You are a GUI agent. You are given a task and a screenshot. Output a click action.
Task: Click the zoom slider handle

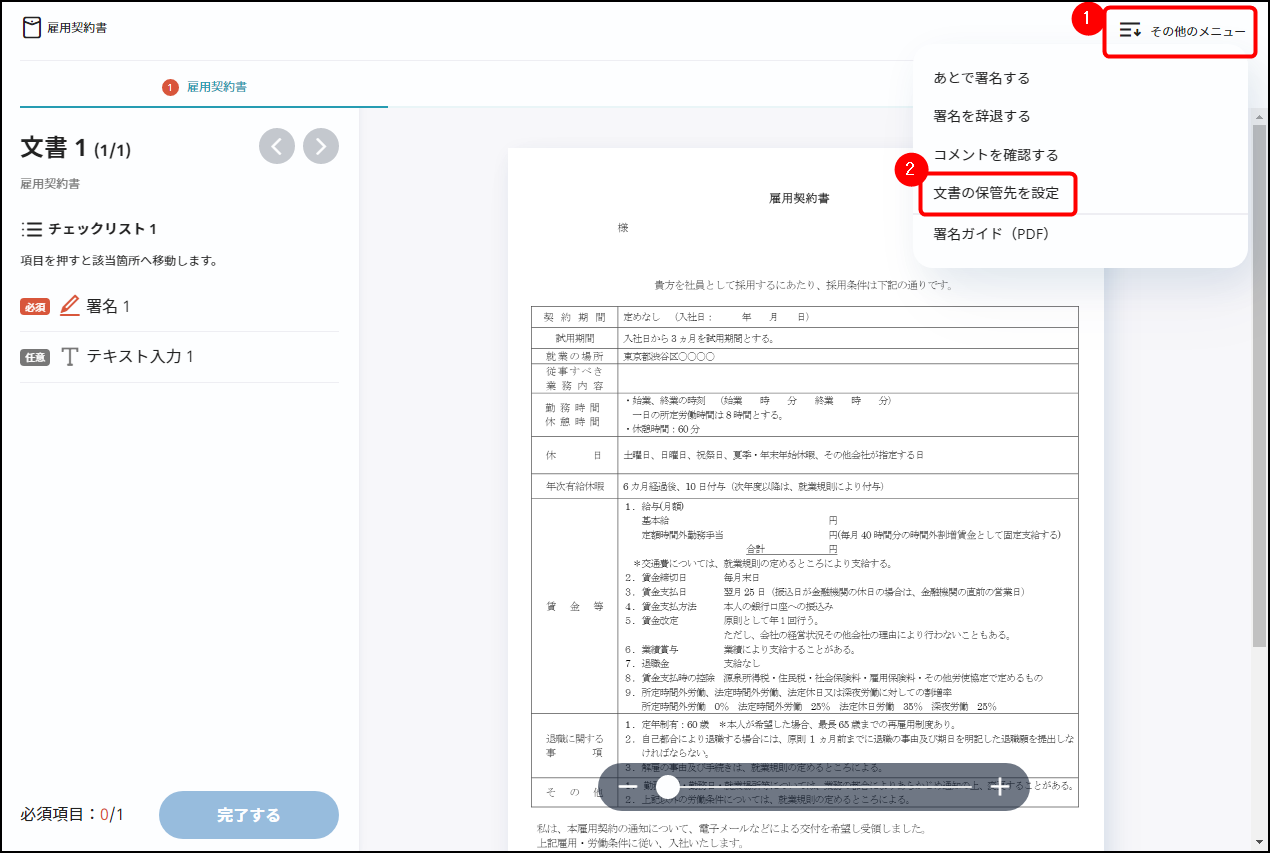tap(668, 787)
